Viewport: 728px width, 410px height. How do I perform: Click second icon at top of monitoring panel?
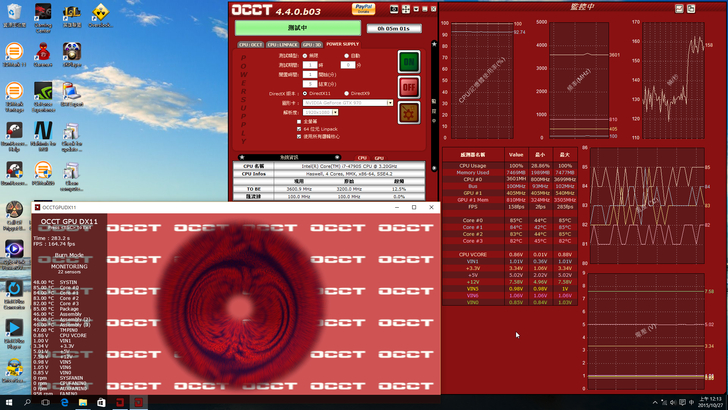tap(691, 8)
